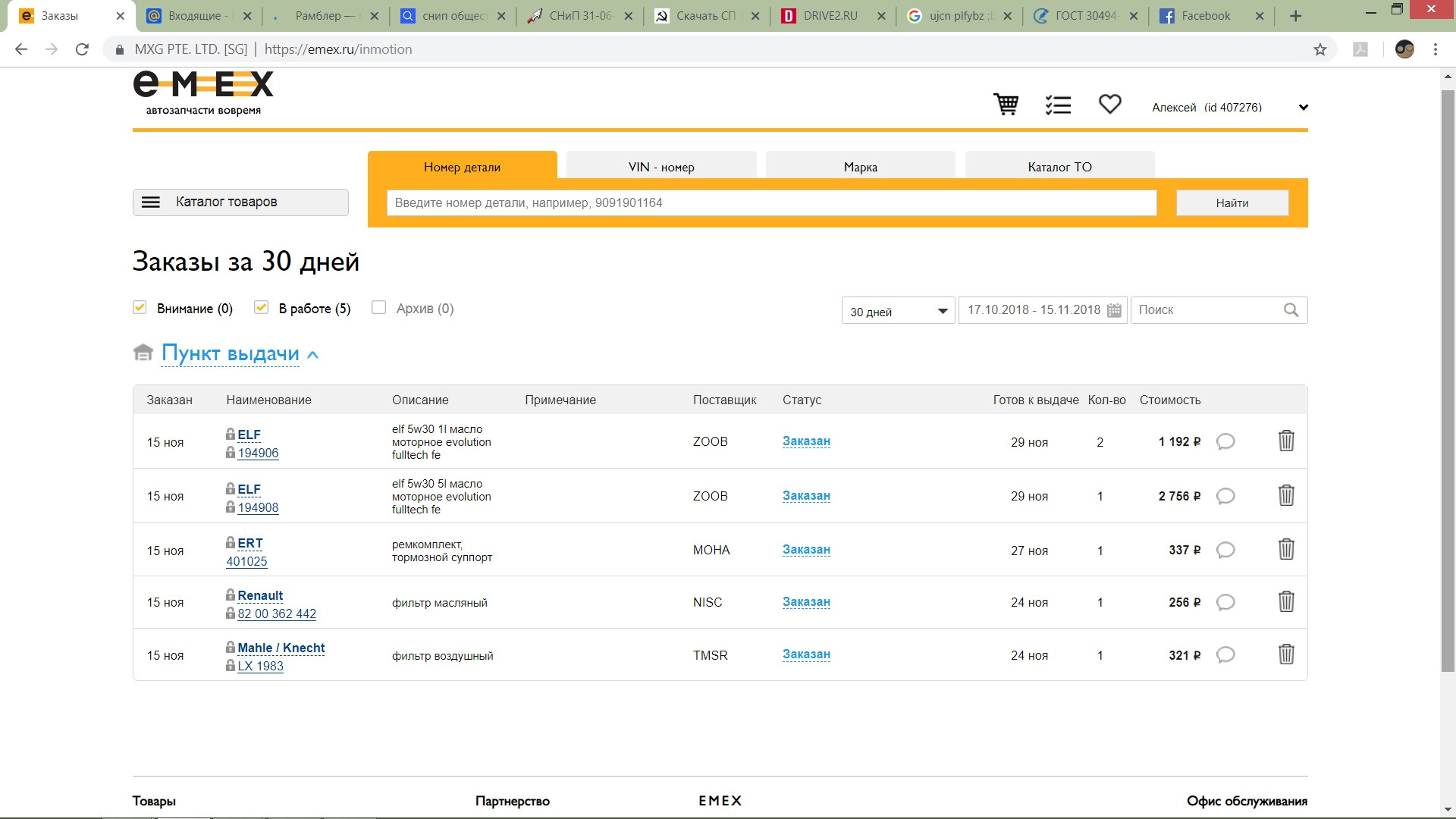1456x819 pixels.
Task: Enable the Архив (0) checkbox
Action: tap(378, 307)
